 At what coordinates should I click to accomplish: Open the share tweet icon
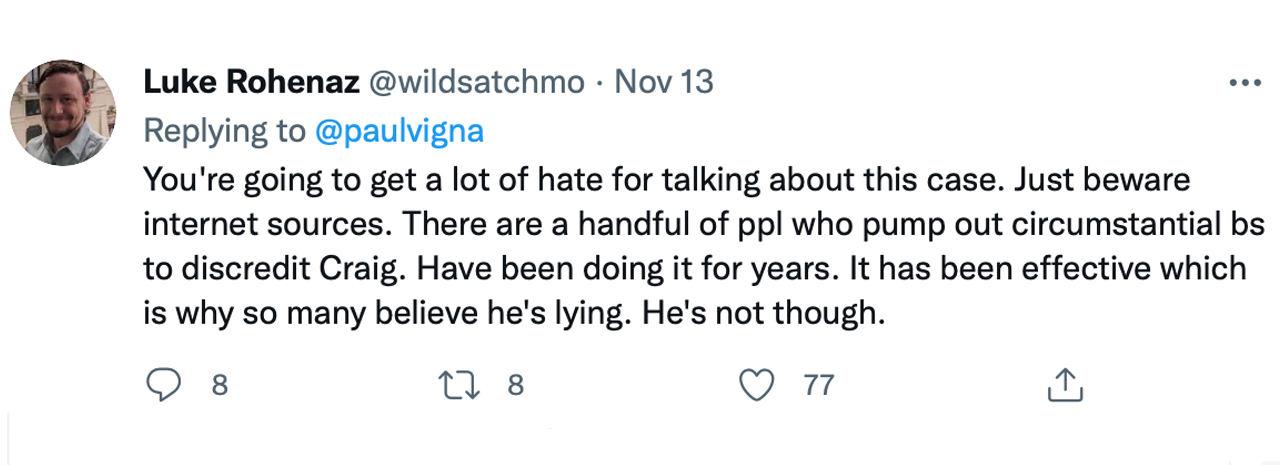point(1065,385)
